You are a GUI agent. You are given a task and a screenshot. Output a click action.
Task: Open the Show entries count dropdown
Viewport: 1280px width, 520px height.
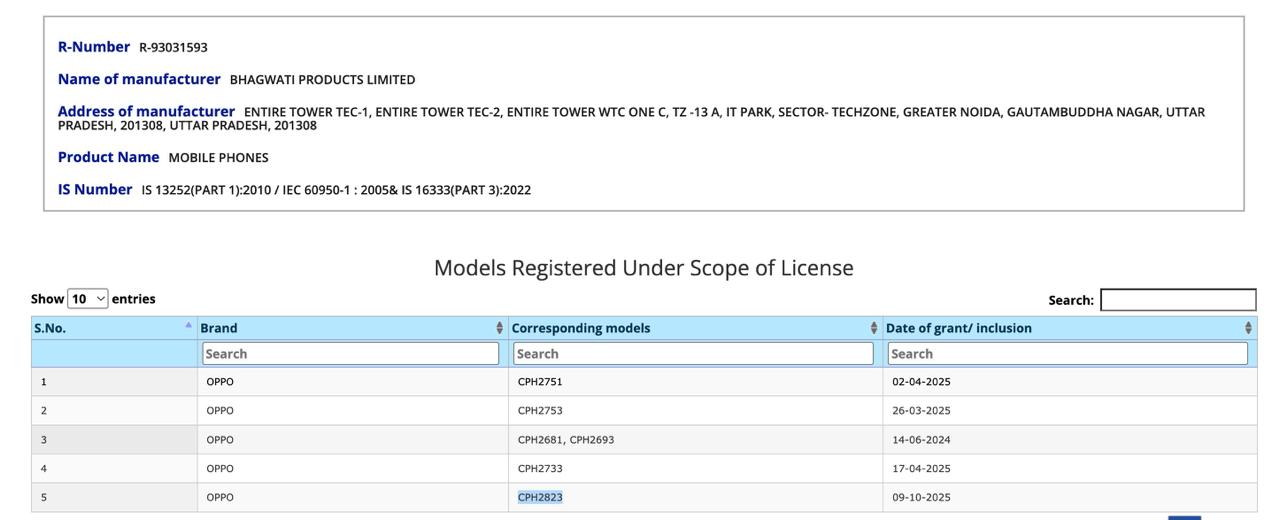coord(87,299)
